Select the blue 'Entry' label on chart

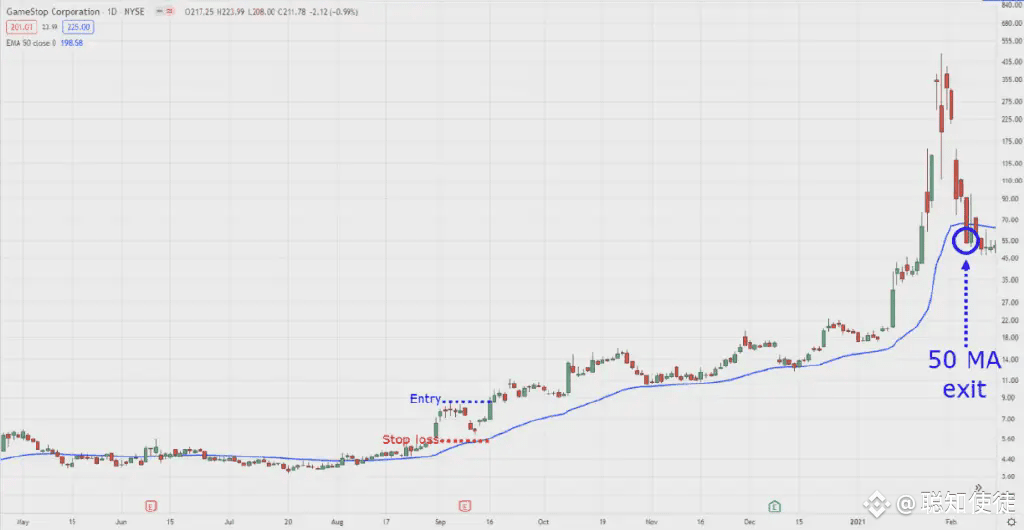[425, 399]
